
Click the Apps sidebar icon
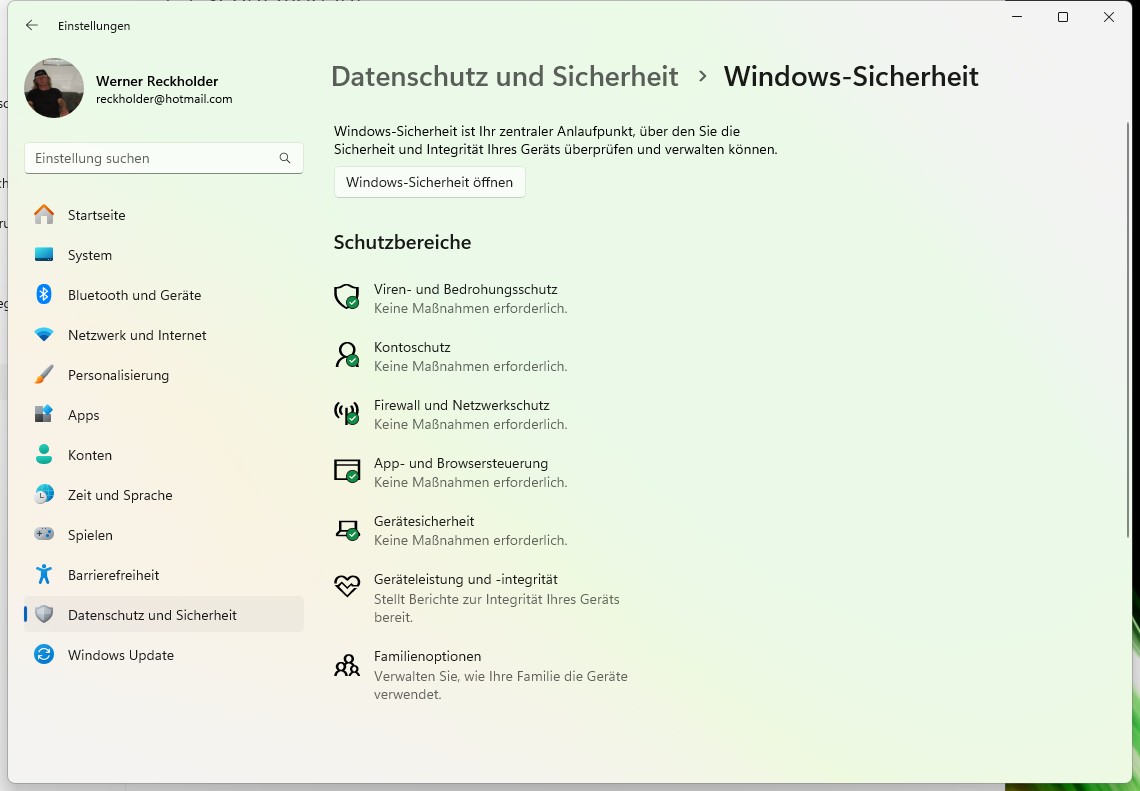point(44,414)
